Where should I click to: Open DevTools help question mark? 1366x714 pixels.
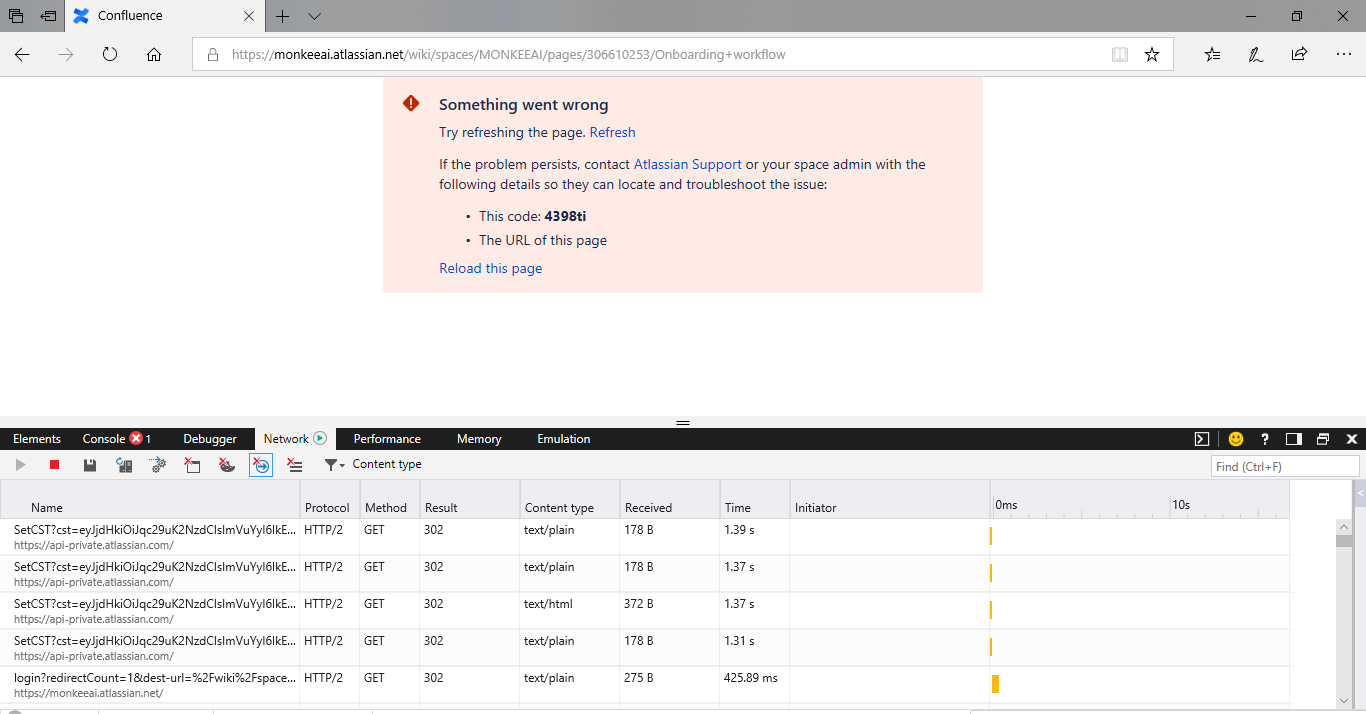coord(1265,439)
